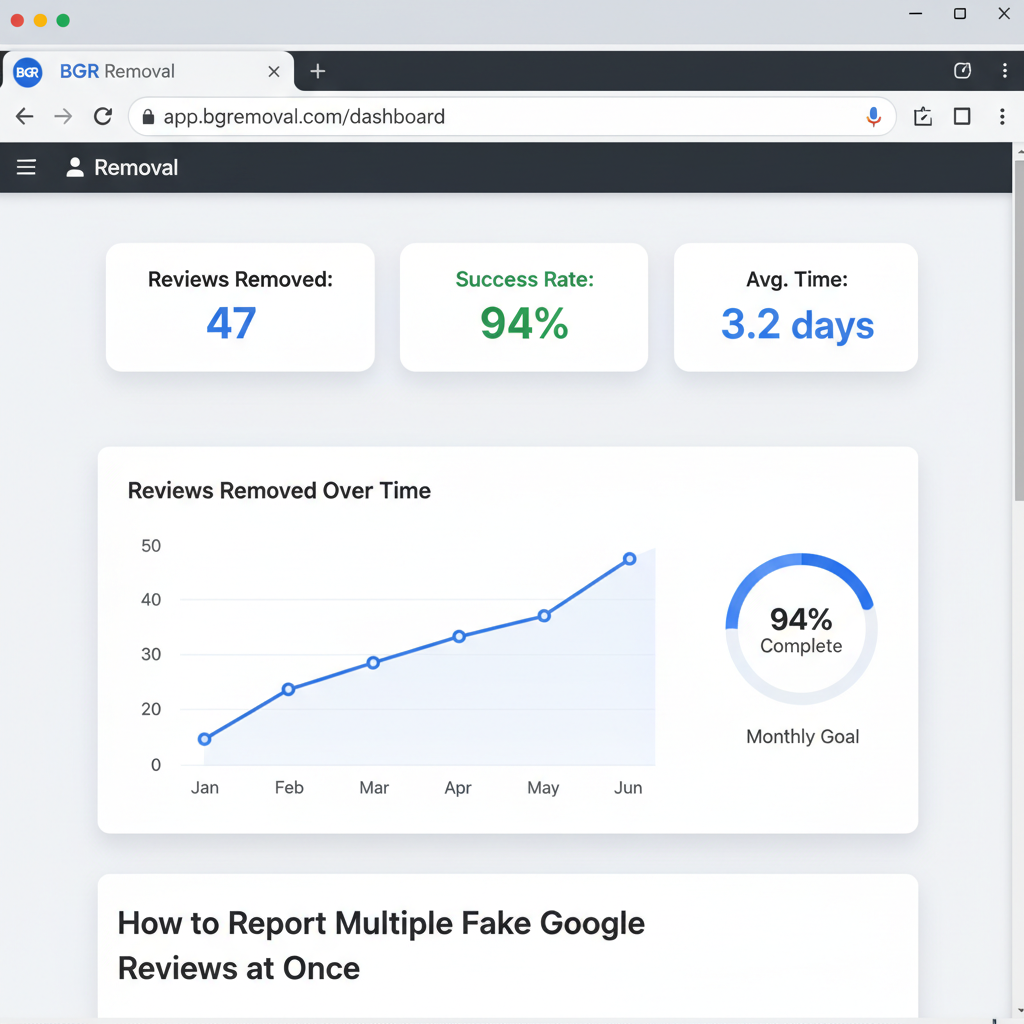Click the address bar URL
This screenshot has width=1024, height=1024.
(304, 117)
